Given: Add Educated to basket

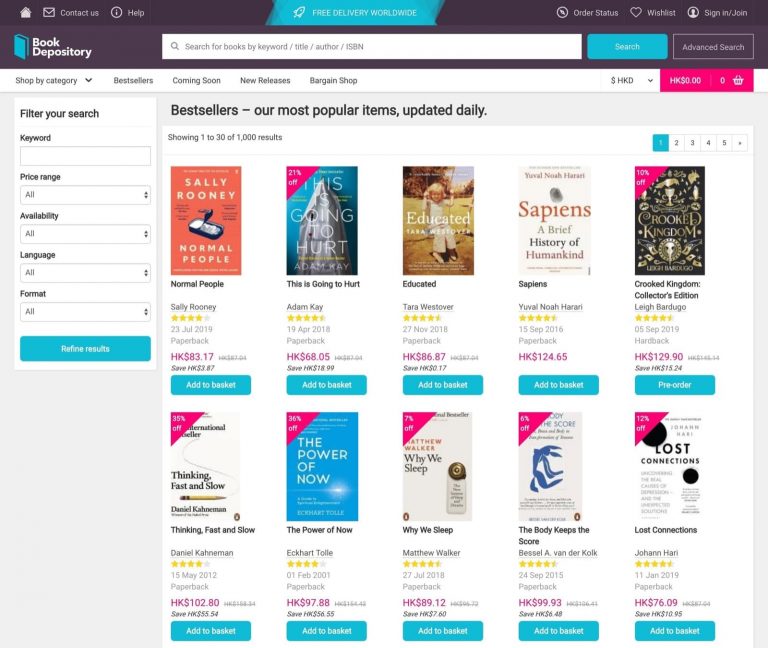Looking at the screenshot, I should tap(443, 385).
